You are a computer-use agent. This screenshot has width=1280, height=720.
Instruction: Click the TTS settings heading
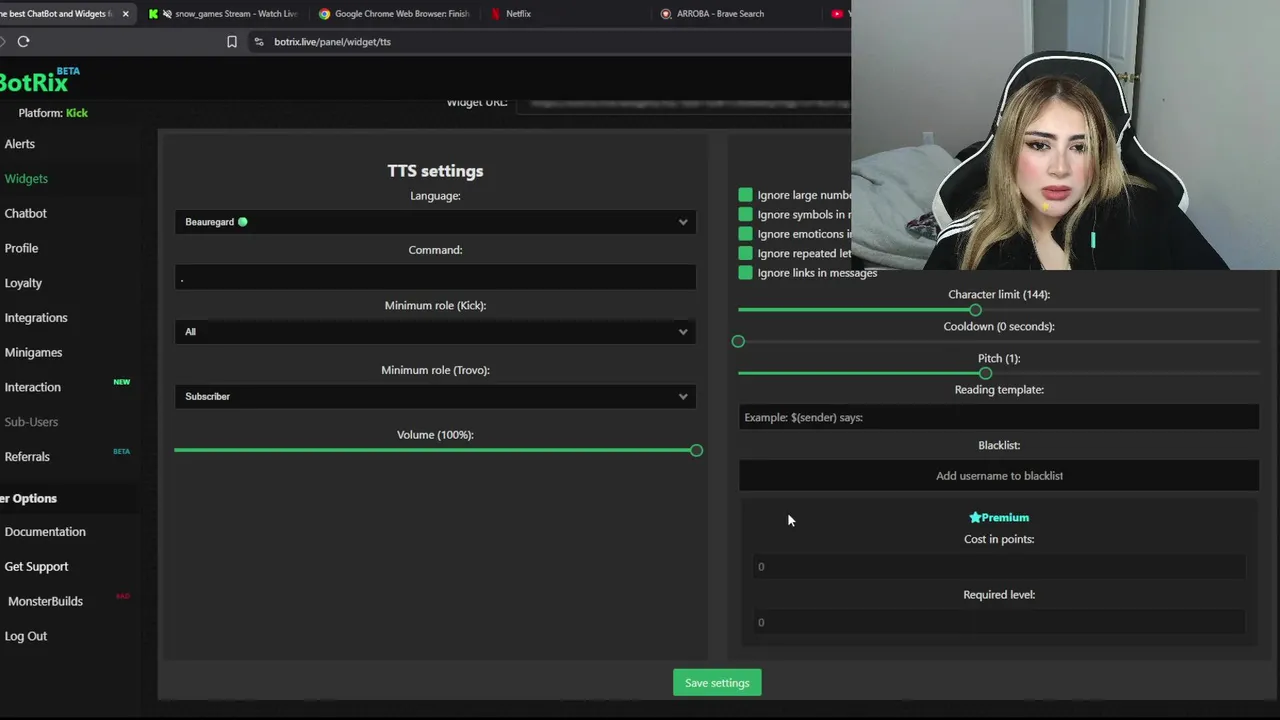pos(435,171)
